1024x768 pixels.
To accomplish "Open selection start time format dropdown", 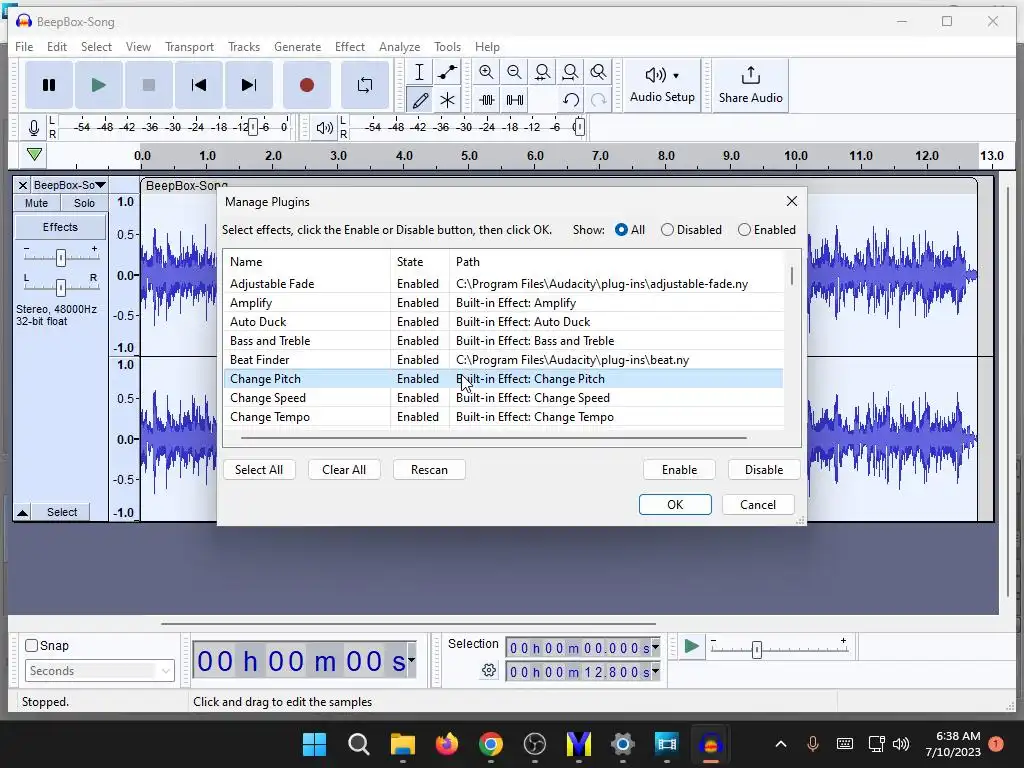I will [x=655, y=647].
